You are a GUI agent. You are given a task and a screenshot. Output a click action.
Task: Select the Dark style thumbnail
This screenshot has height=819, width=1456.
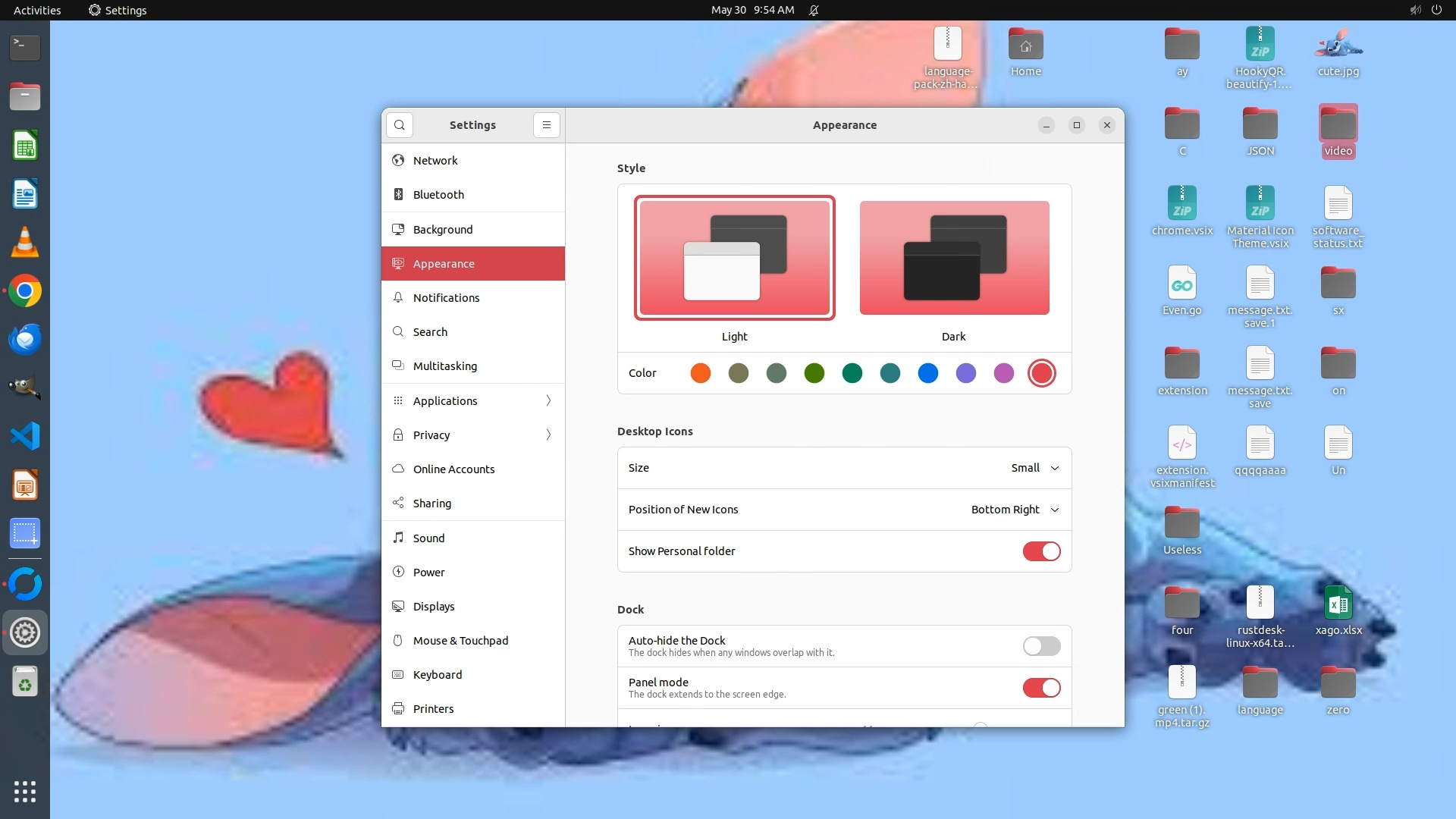pyautogui.click(x=954, y=258)
